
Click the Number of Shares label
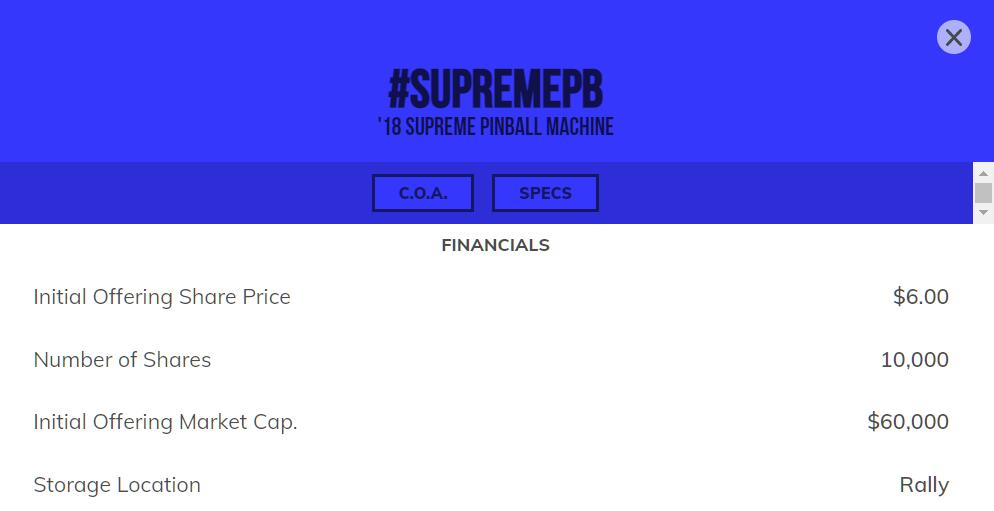coord(122,360)
